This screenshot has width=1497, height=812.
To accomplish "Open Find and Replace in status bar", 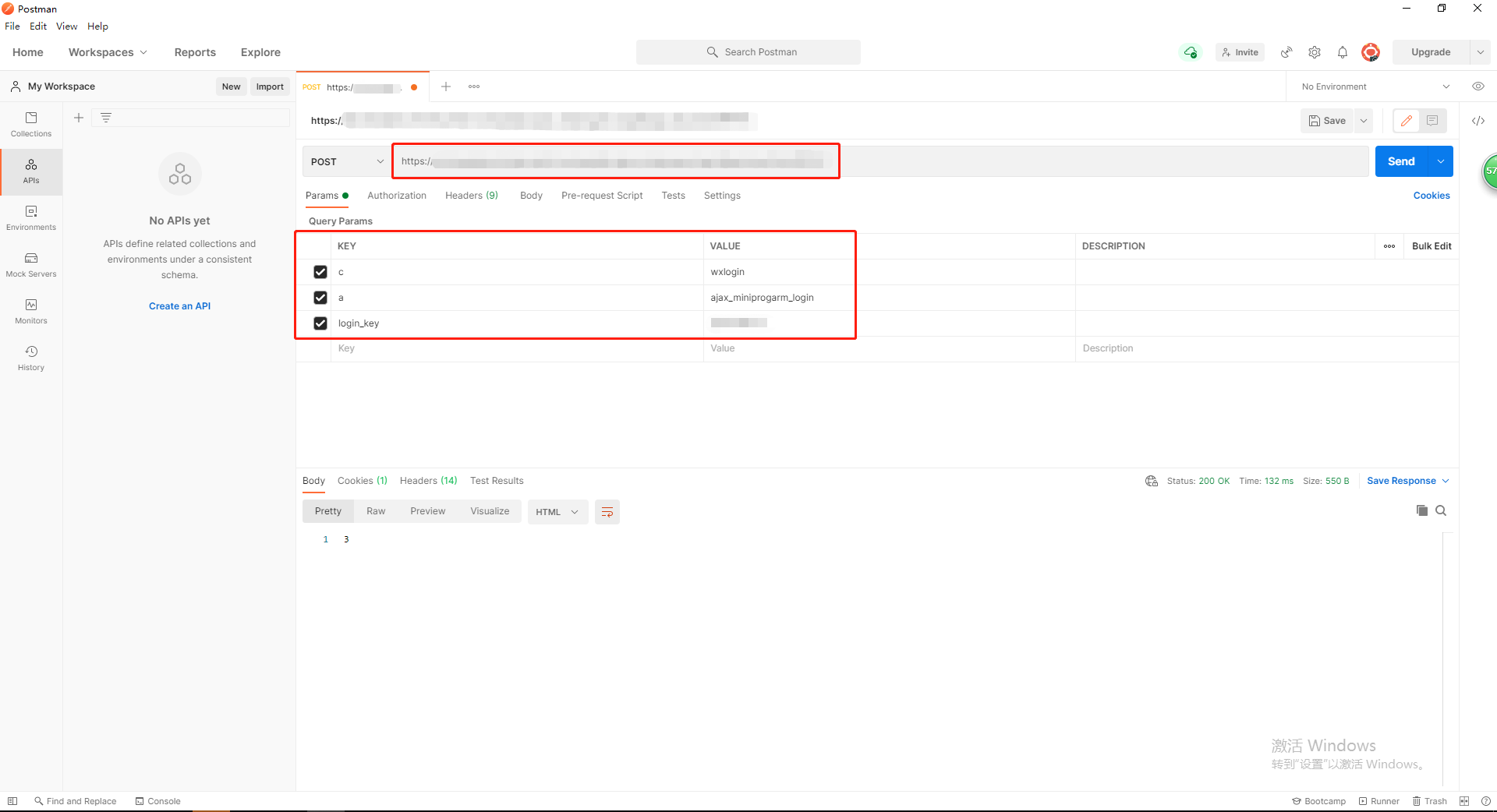I will pyautogui.click(x=76, y=801).
